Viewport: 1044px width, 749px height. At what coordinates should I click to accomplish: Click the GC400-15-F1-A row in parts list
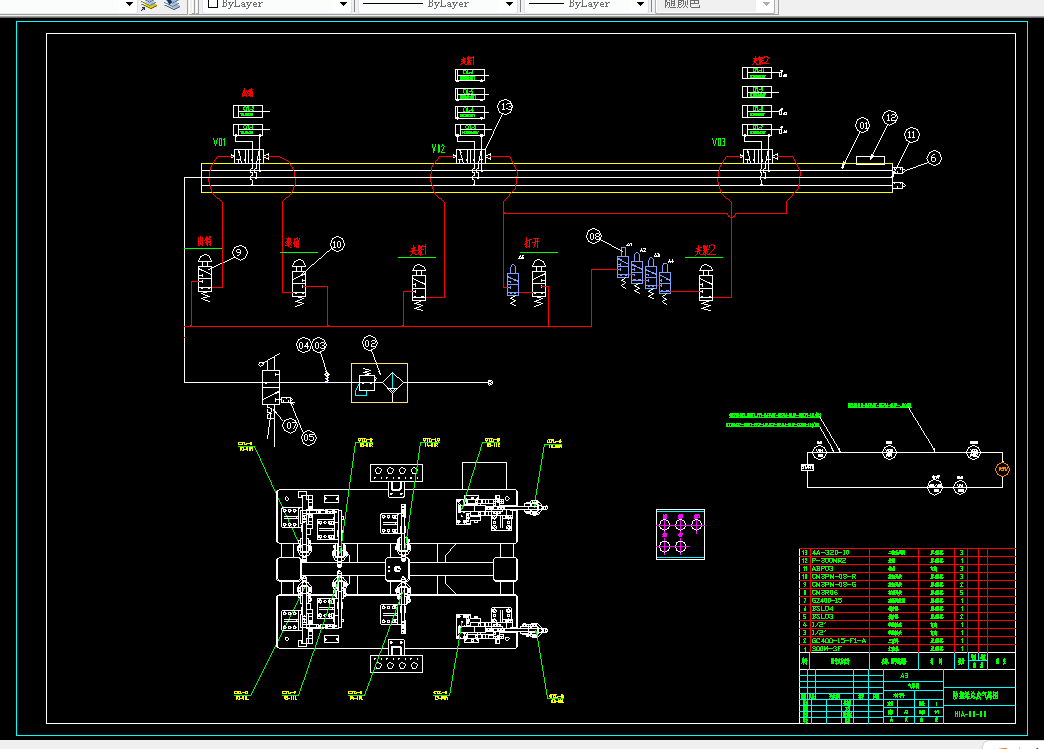click(908, 640)
